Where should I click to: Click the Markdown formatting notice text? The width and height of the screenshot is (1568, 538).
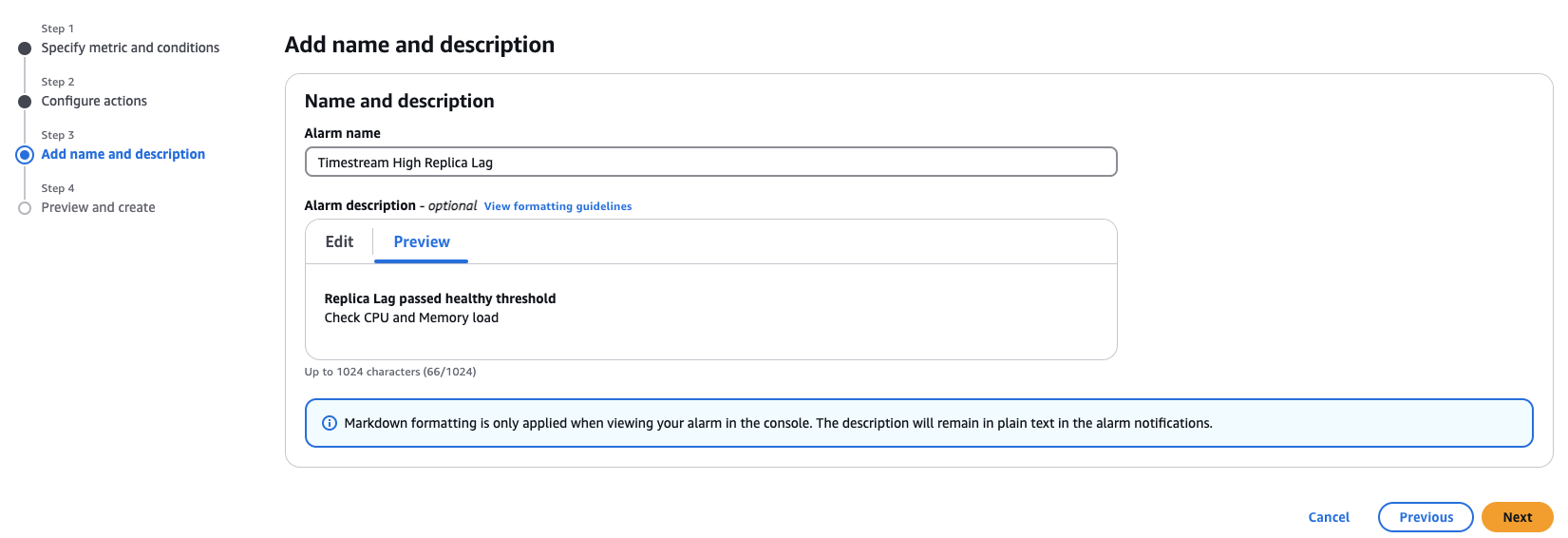(x=778, y=423)
